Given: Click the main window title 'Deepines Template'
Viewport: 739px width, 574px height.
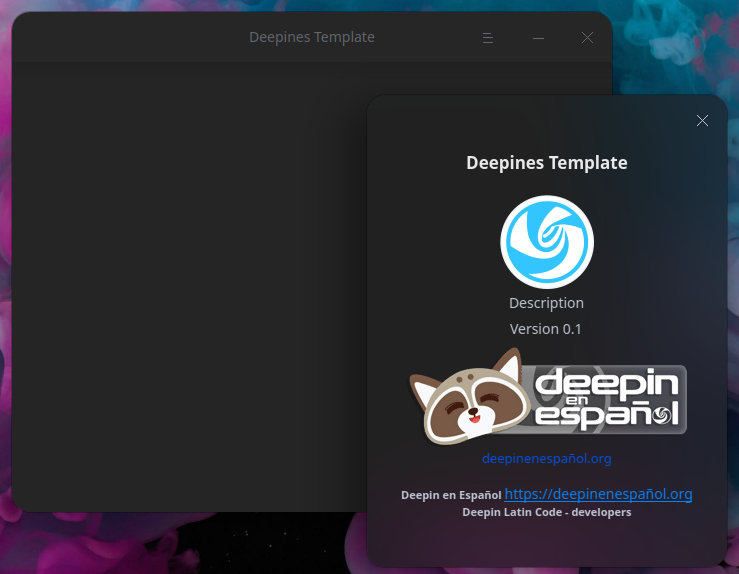Looking at the screenshot, I should (312, 37).
